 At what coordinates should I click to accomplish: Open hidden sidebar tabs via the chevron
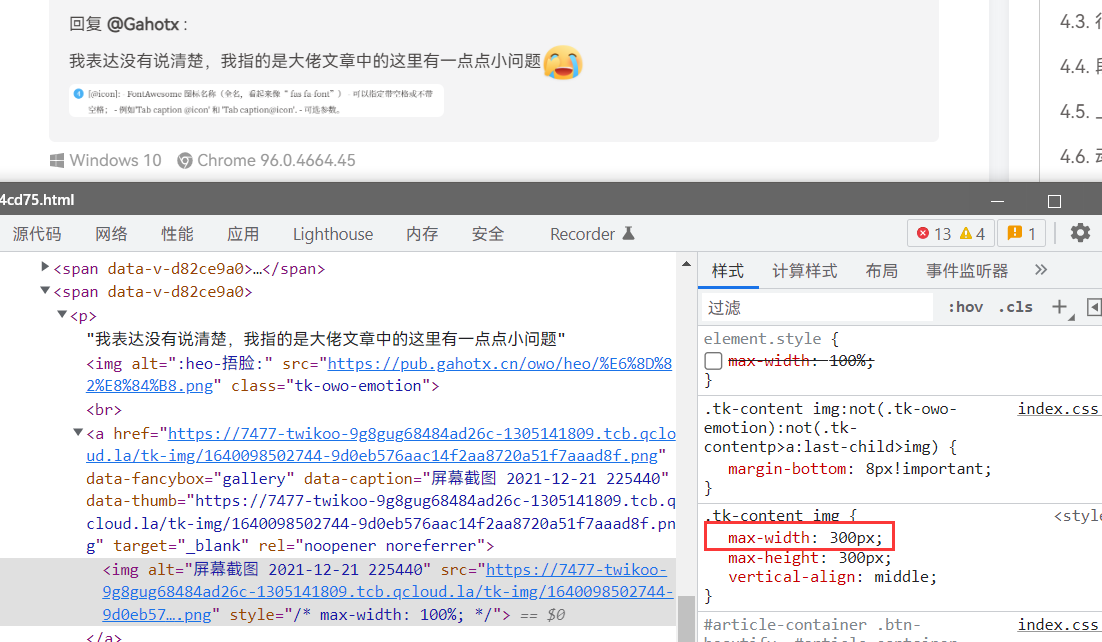coord(1041,269)
